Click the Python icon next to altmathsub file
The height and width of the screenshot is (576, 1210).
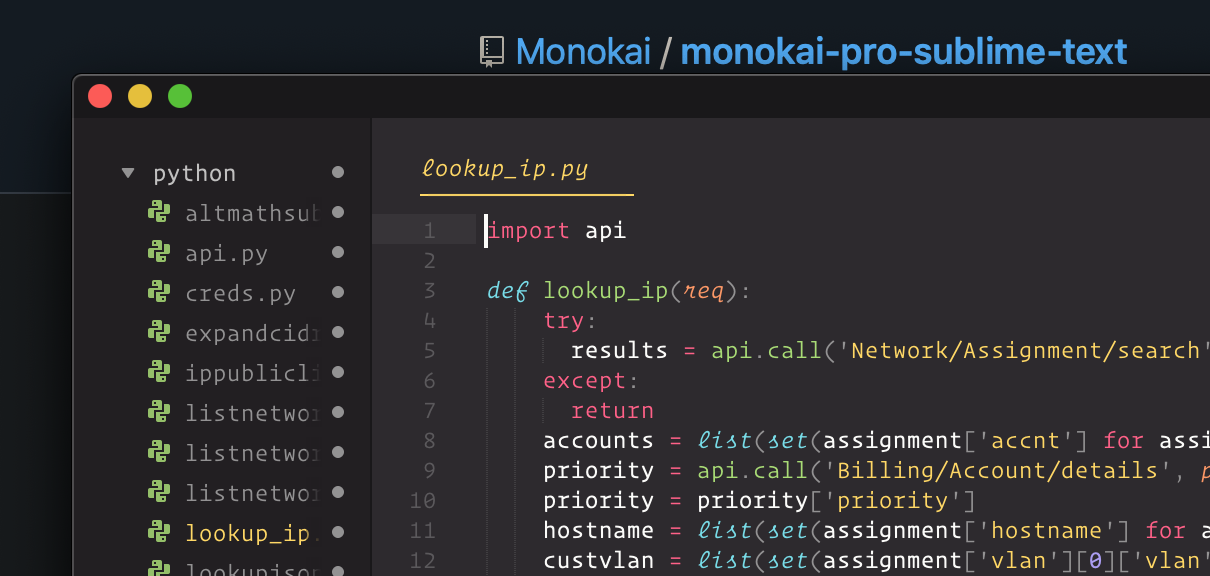pyautogui.click(x=159, y=213)
